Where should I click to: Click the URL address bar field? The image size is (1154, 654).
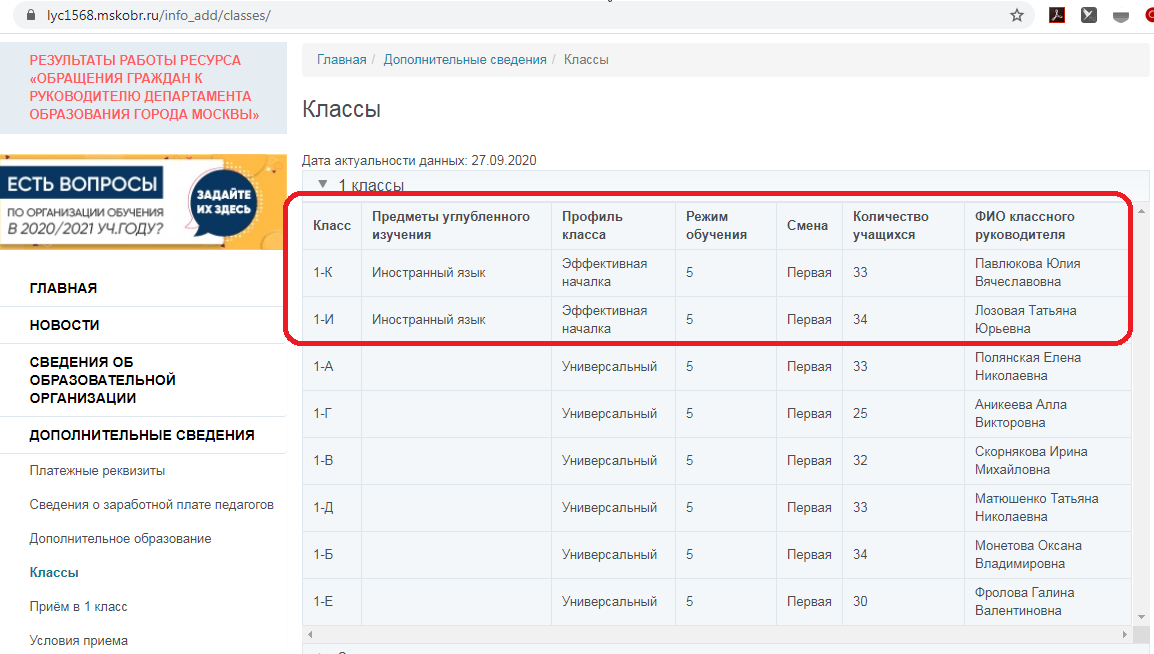coord(500,16)
